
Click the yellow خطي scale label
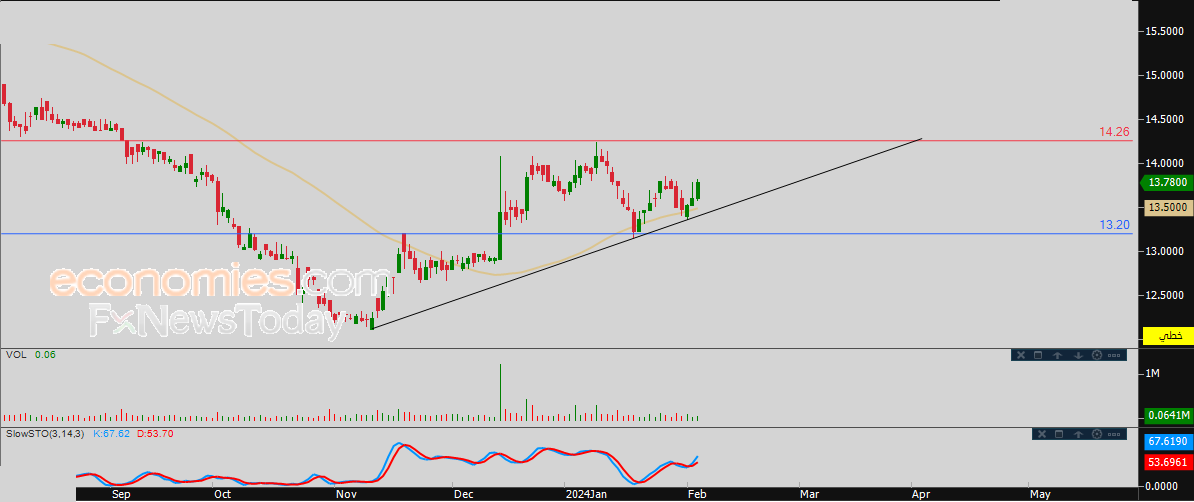coord(1167,336)
